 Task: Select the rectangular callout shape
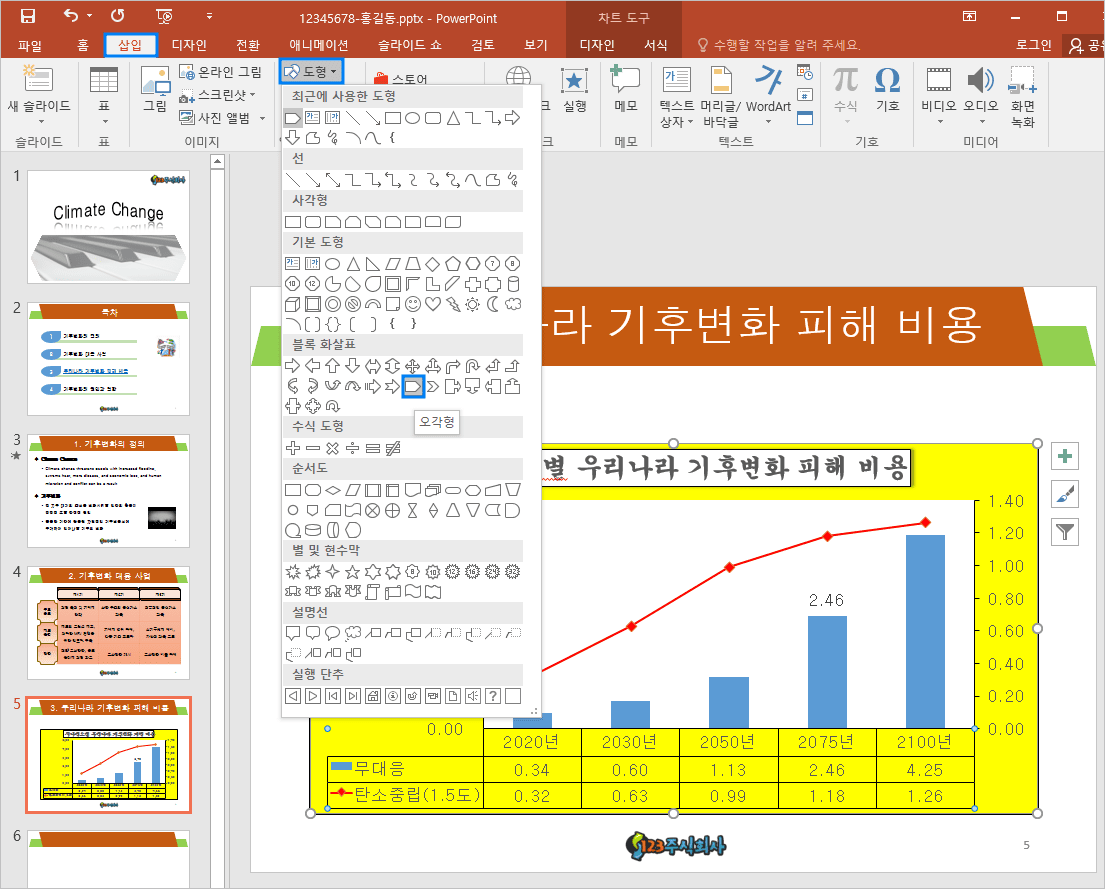(292, 633)
